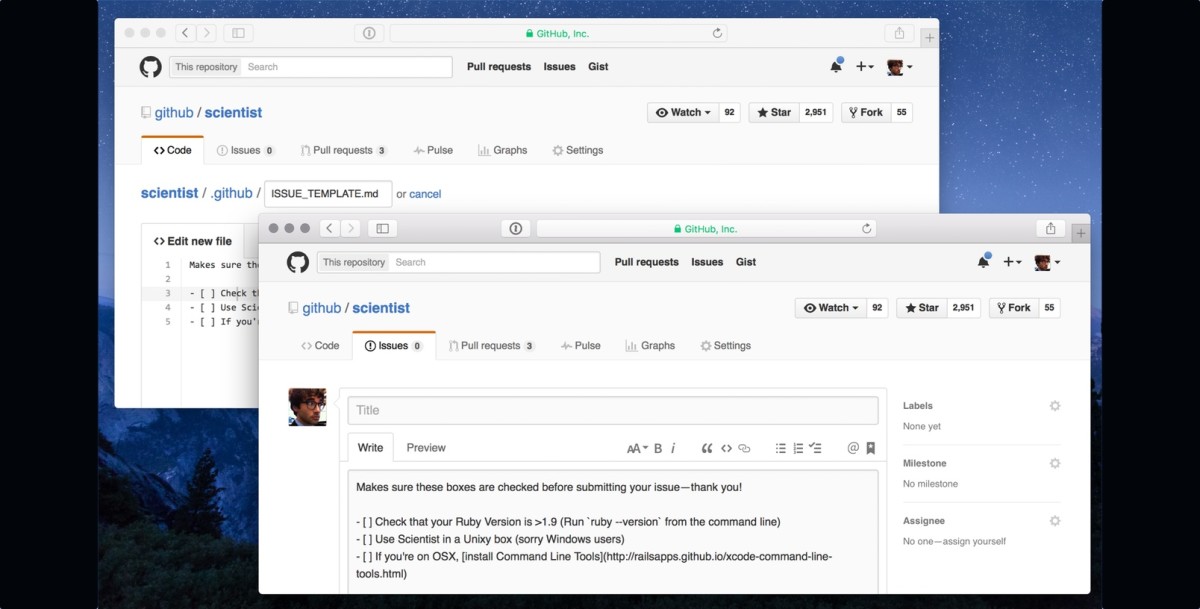Screen dimensions: 1200x609
Task: Open the Settings tab in back window
Action: coord(578,151)
